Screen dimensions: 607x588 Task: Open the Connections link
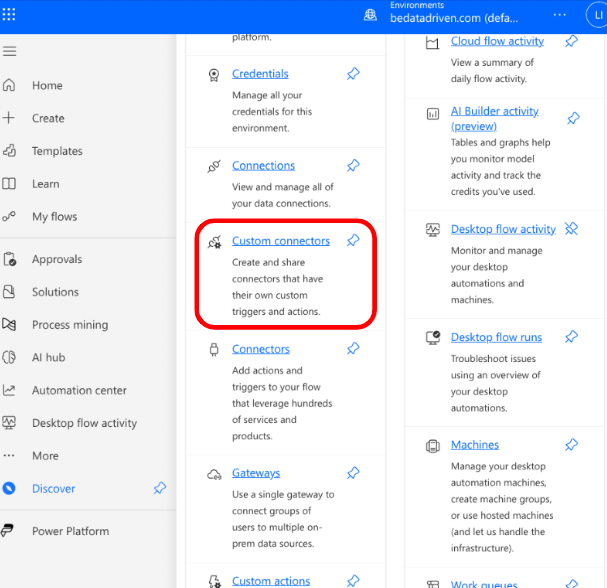(263, 166)
